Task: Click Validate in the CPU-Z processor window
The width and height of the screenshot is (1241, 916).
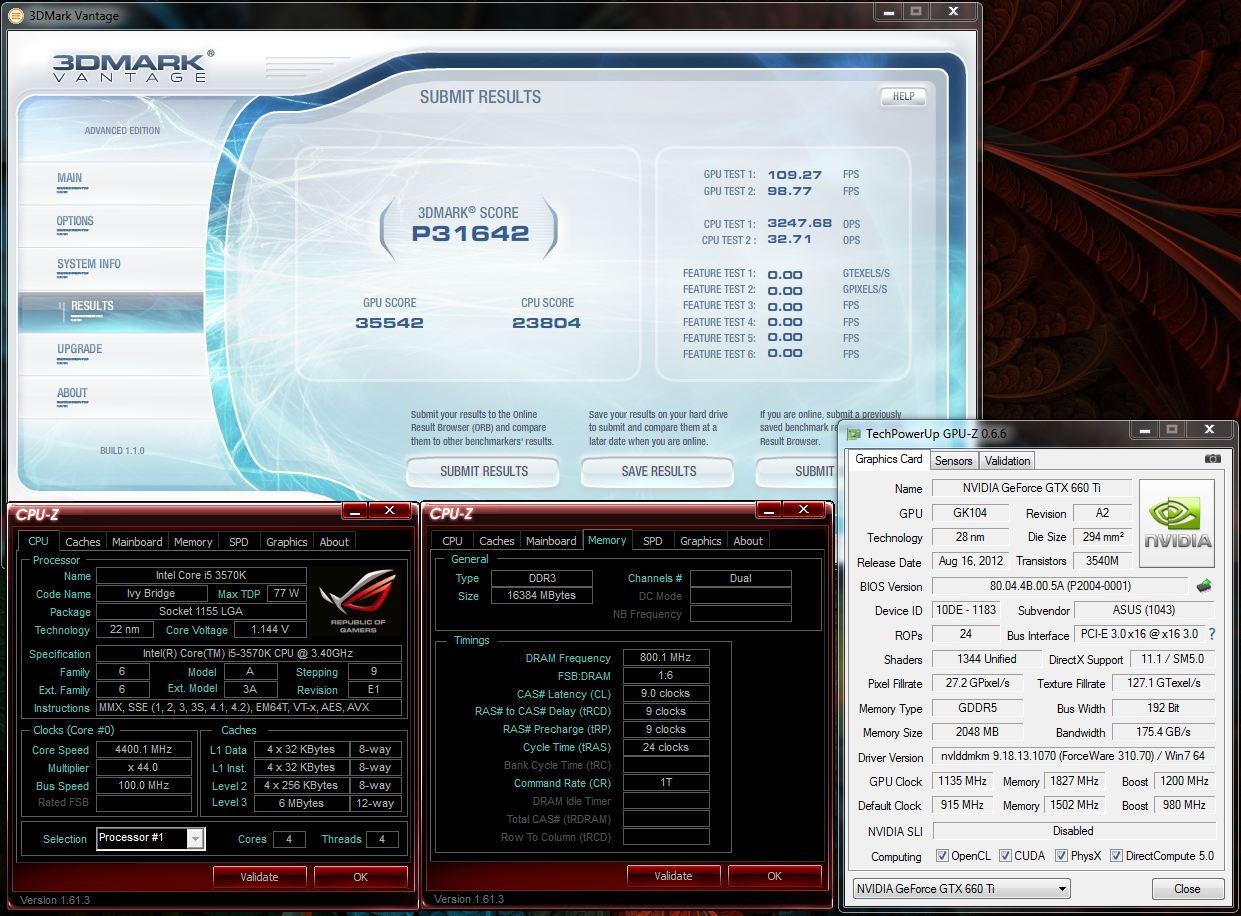Action: (x=259, y=877)
